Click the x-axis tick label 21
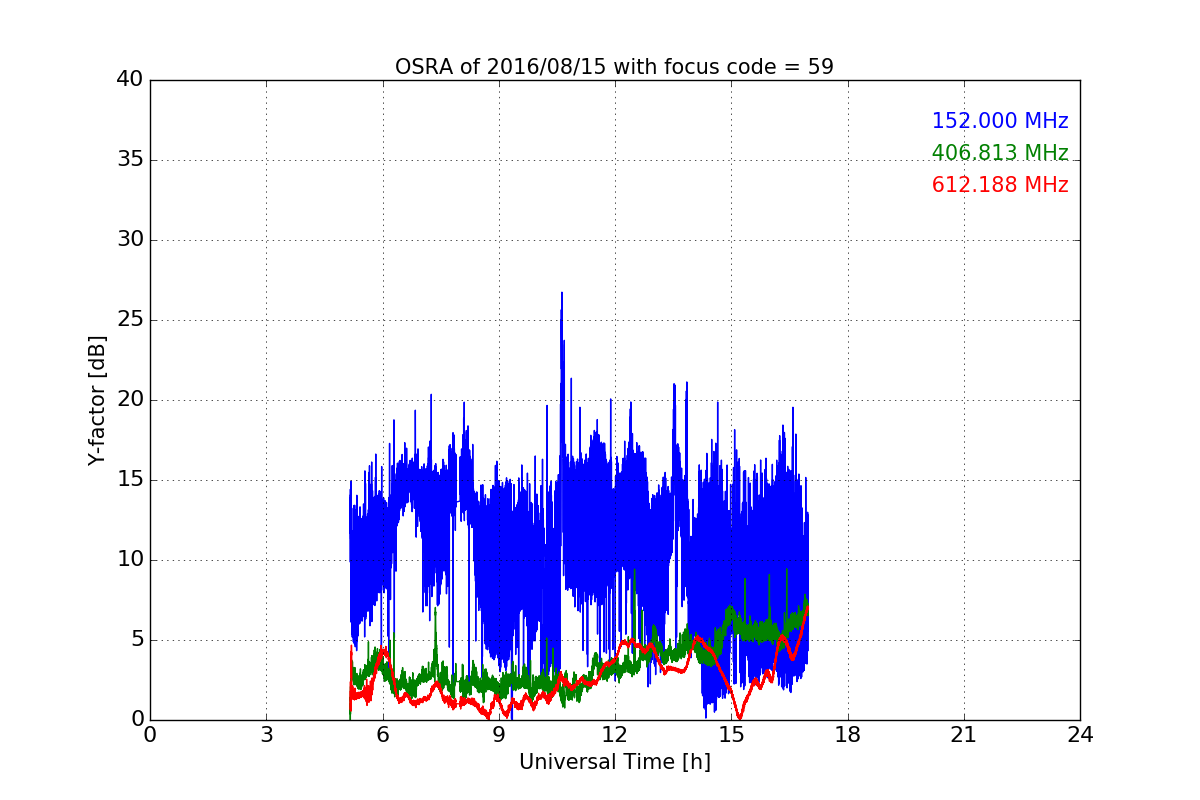The width and height of the screenshot is (1200, 800). coord(963,734)
